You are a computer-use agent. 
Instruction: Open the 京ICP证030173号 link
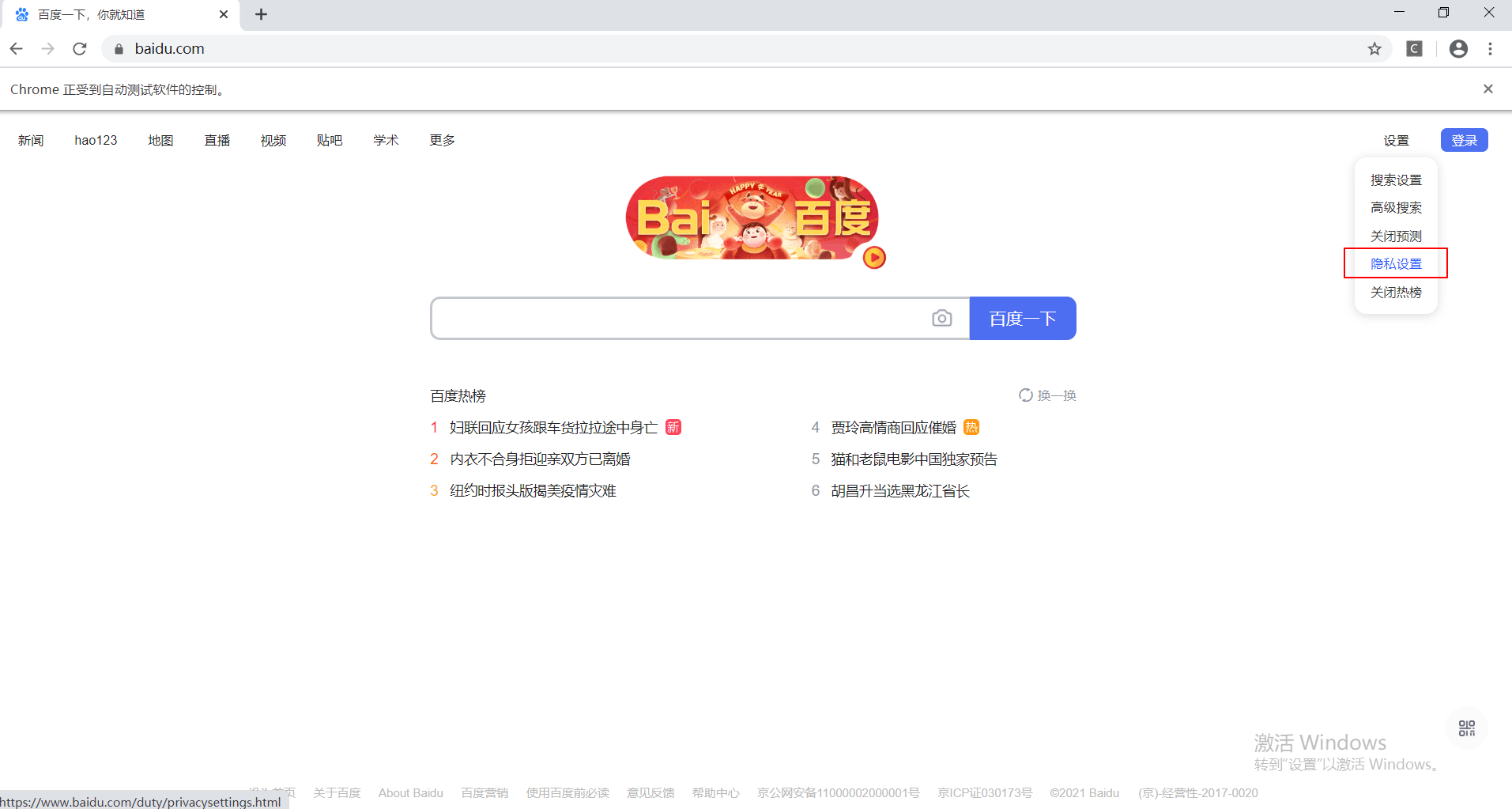(x=985, y=792)
